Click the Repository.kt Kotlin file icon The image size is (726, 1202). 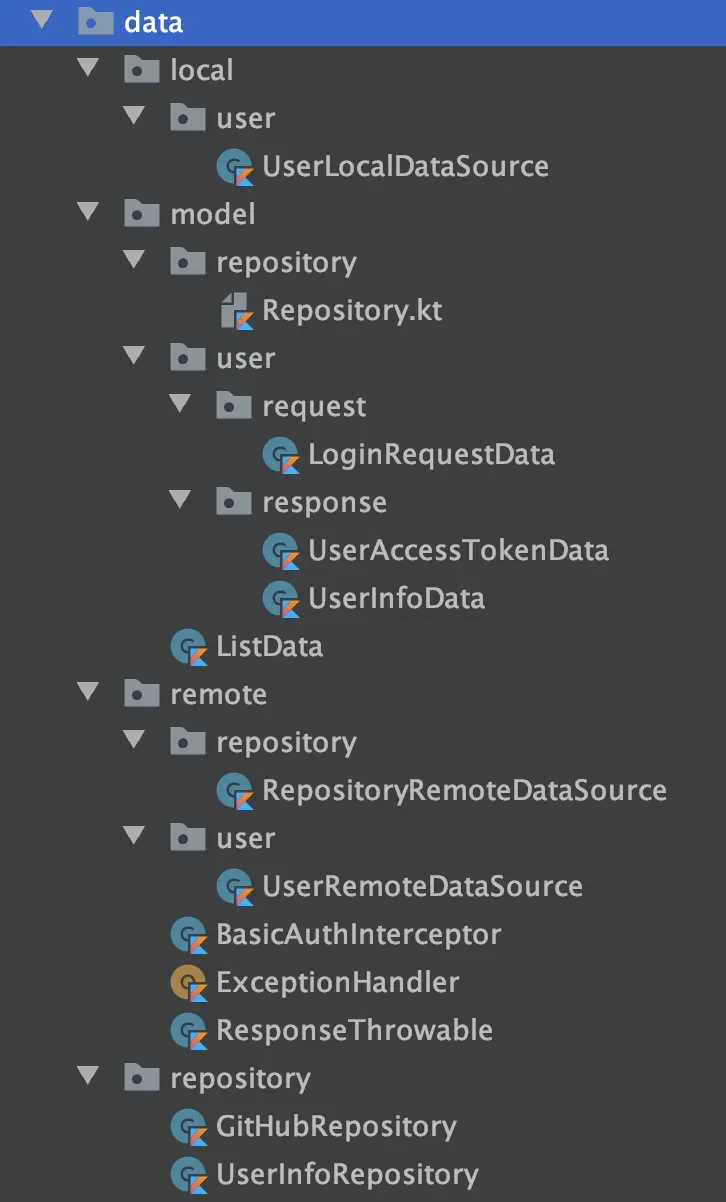(x=235, y=311)
